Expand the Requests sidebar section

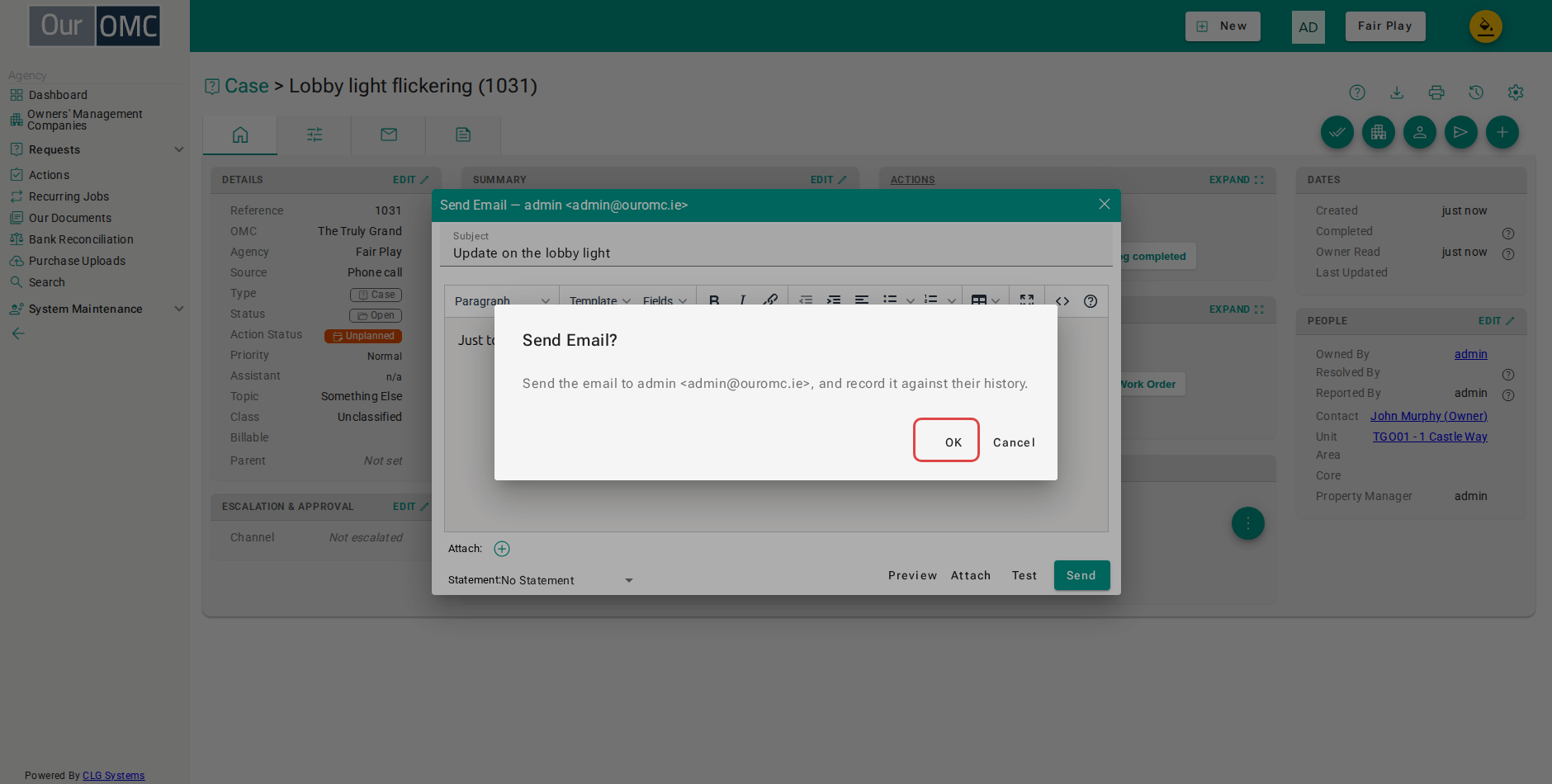point(96,149)
